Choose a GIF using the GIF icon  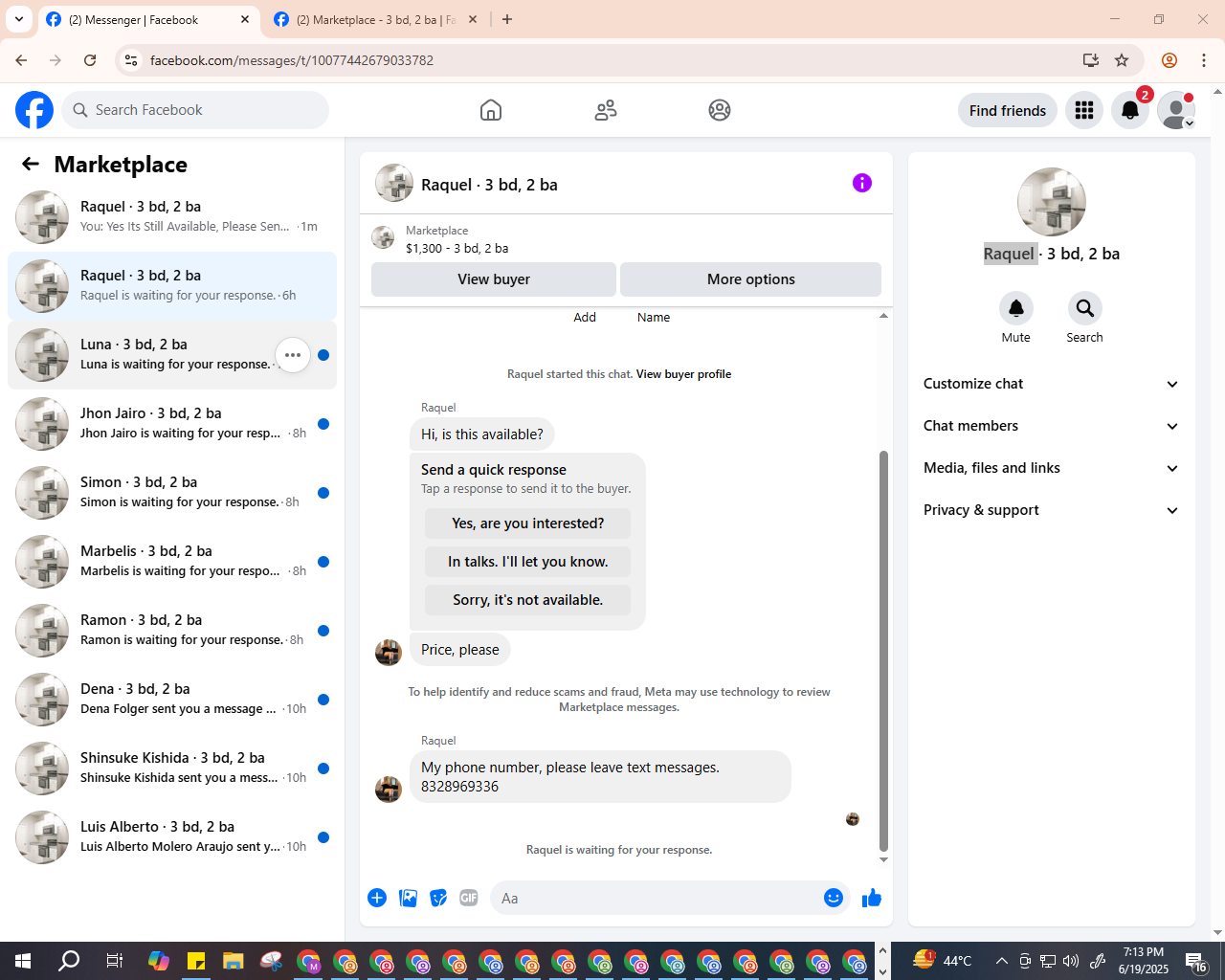pos(469,898)
